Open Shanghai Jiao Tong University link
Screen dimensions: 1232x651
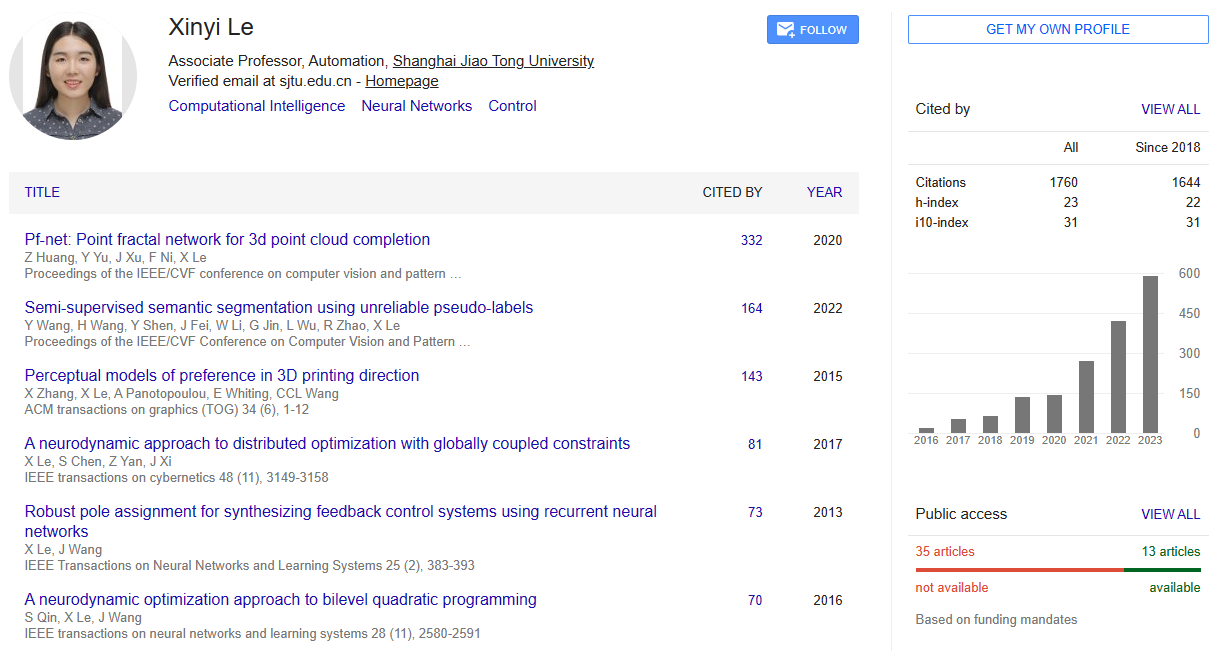[493, 61]
